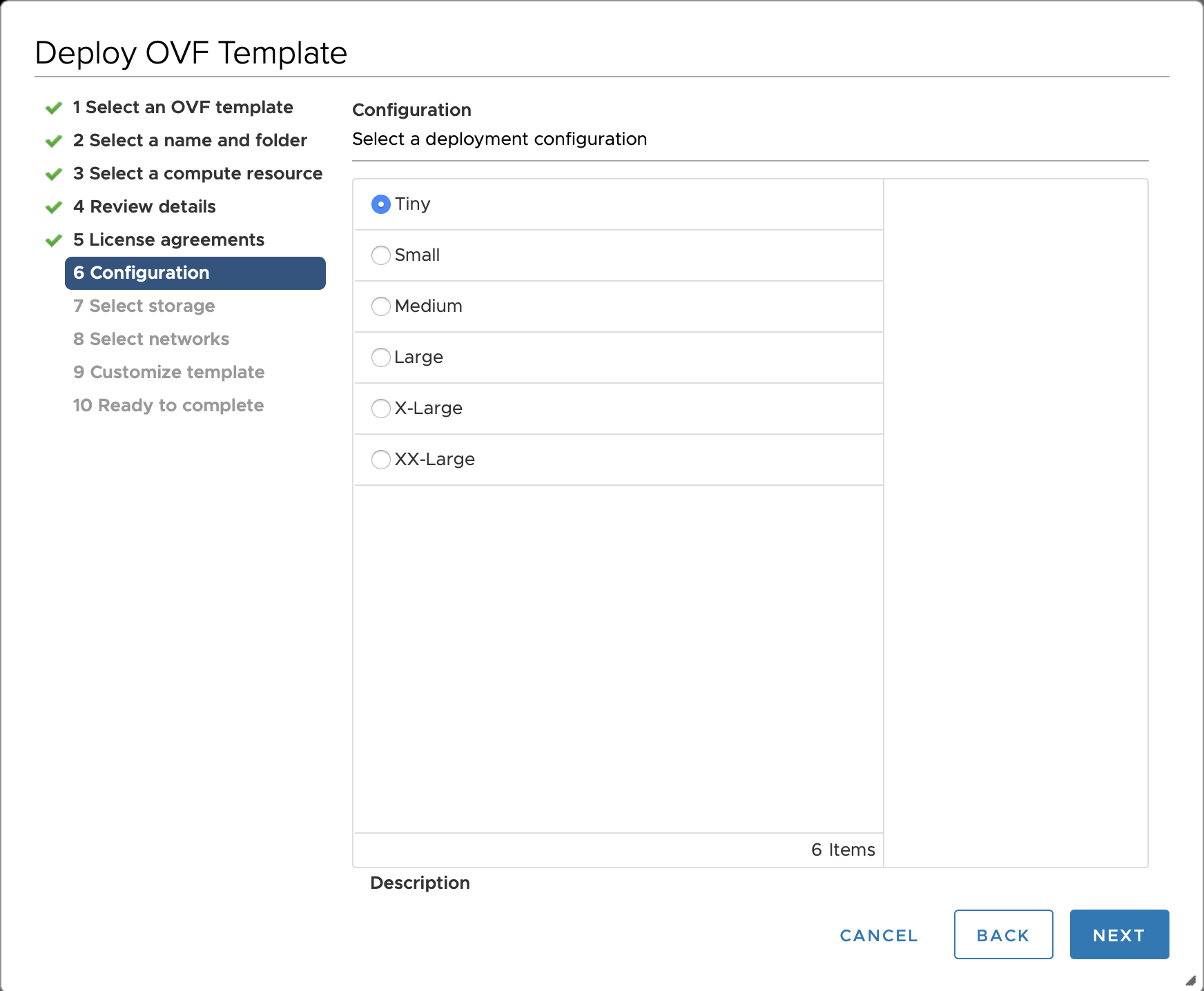Click step 9 Customize template
Screen dimensions: 1204x991
pyautogui.click(x=168, y=372)
